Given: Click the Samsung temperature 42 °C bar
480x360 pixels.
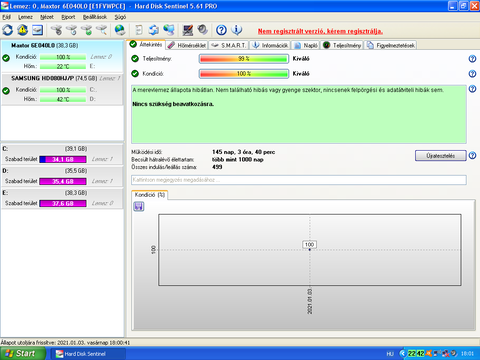Looking at the screenshot, I should coord(63,99).
